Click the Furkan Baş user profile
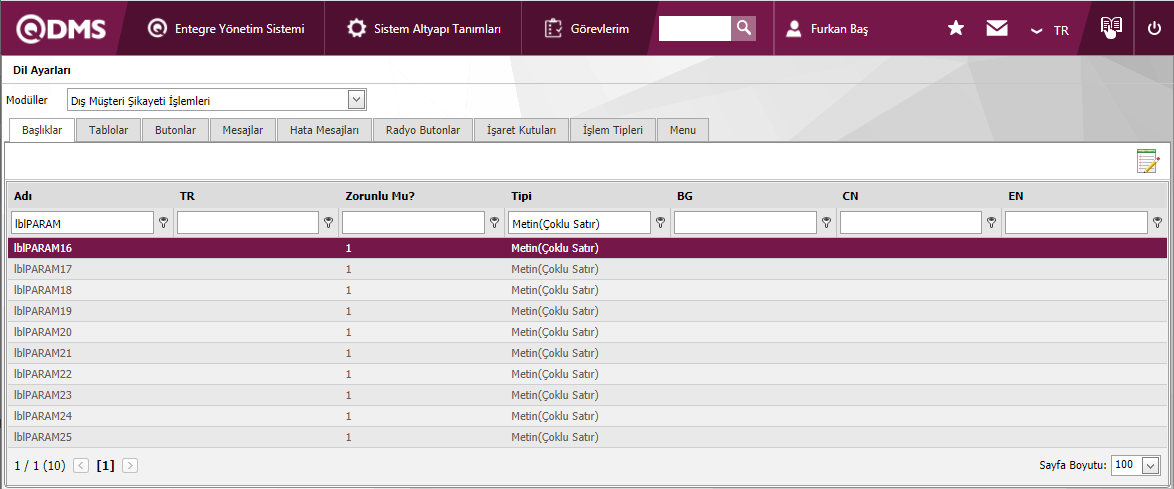This screenshot has height=489, width=1174. pos(826,29)
